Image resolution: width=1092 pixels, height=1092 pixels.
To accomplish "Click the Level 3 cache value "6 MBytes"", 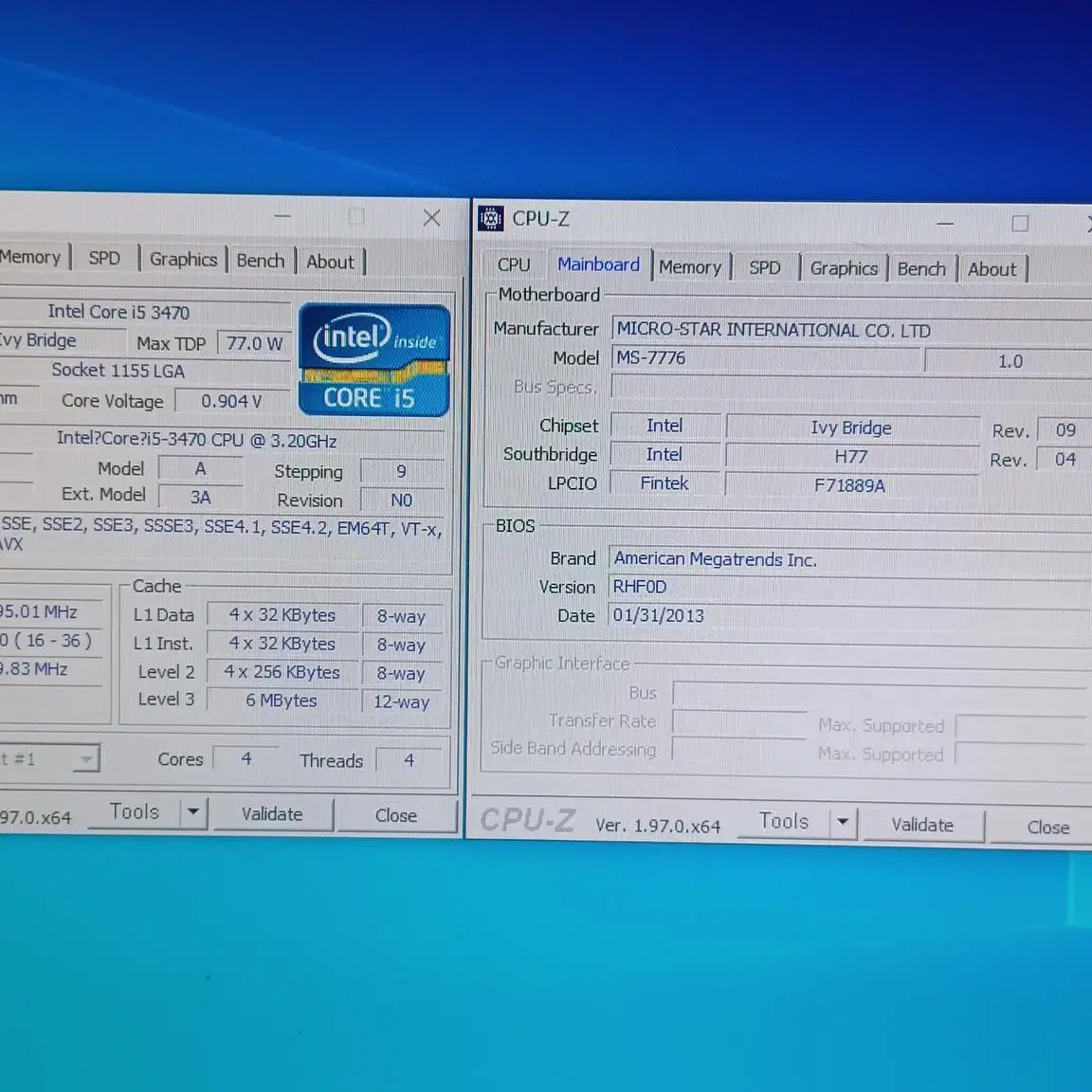I will pos(282,701).
